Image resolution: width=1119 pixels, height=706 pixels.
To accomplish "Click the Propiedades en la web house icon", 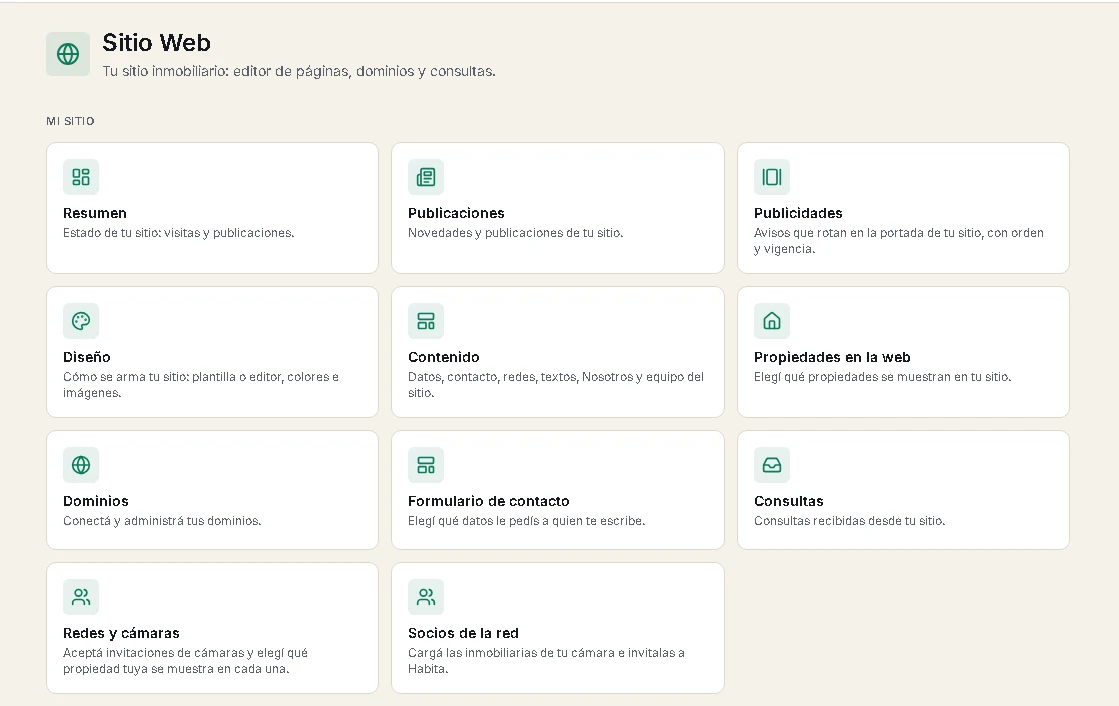I will click(771, 321).
